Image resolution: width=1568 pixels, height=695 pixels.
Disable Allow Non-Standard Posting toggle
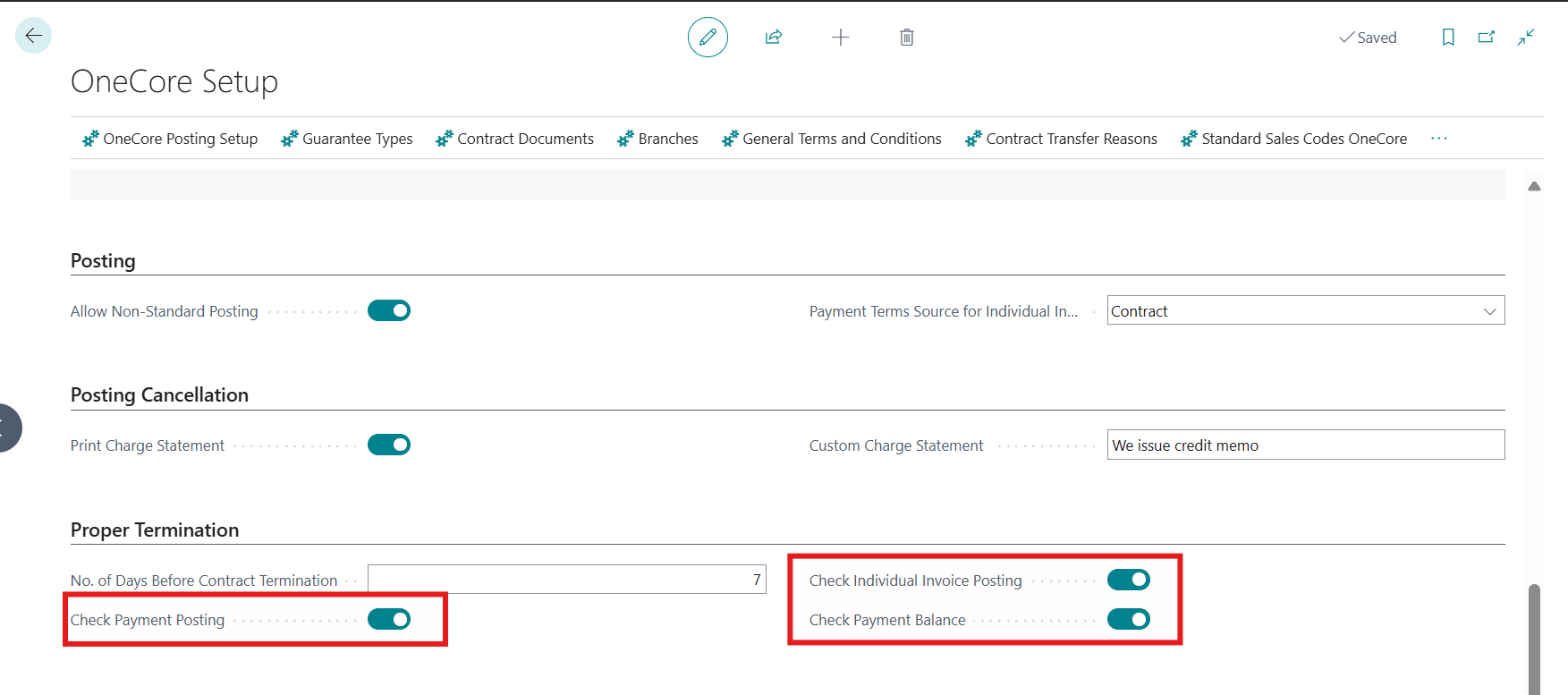click(x=389, y=310)
